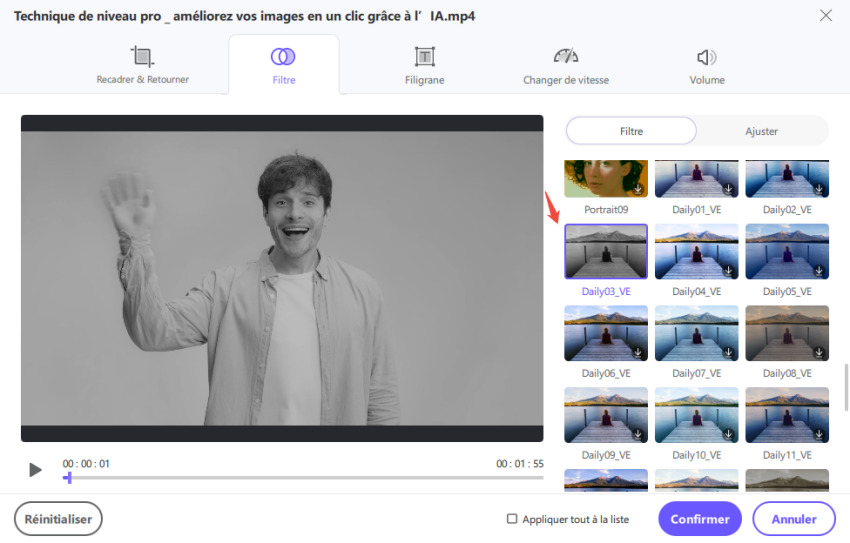Click the Daily03_VE filter label
Viewport: 850px width, 543px height.
[x=606, y=292]
